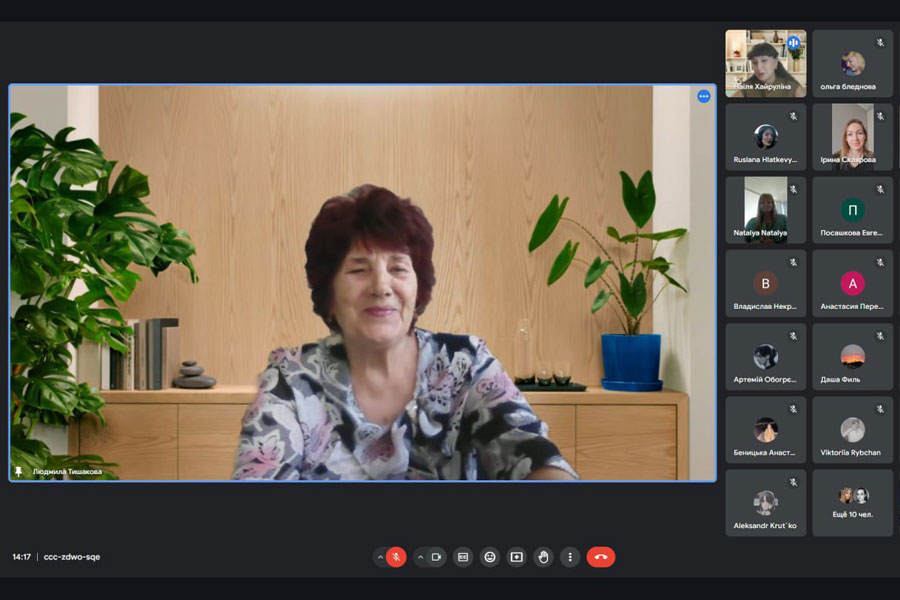Viewport: 900px width, 600px height.
Task: Expand audio settings chevron beside microphone
Action: [380, 557]
